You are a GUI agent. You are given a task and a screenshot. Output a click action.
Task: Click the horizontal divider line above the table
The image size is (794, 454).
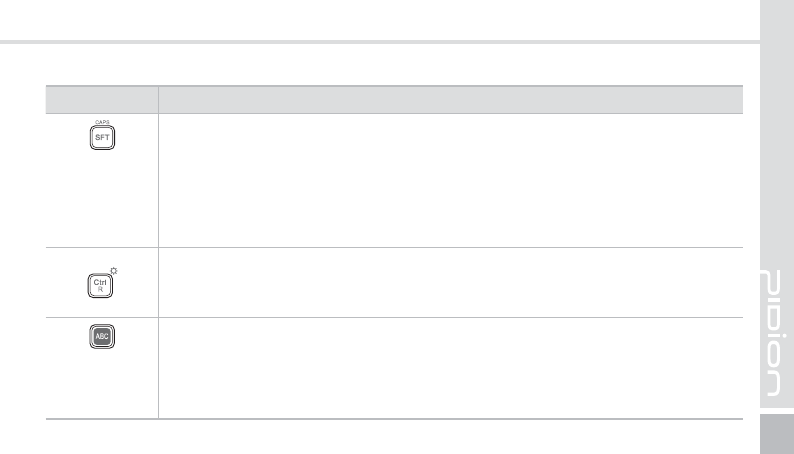click(380, 42)
